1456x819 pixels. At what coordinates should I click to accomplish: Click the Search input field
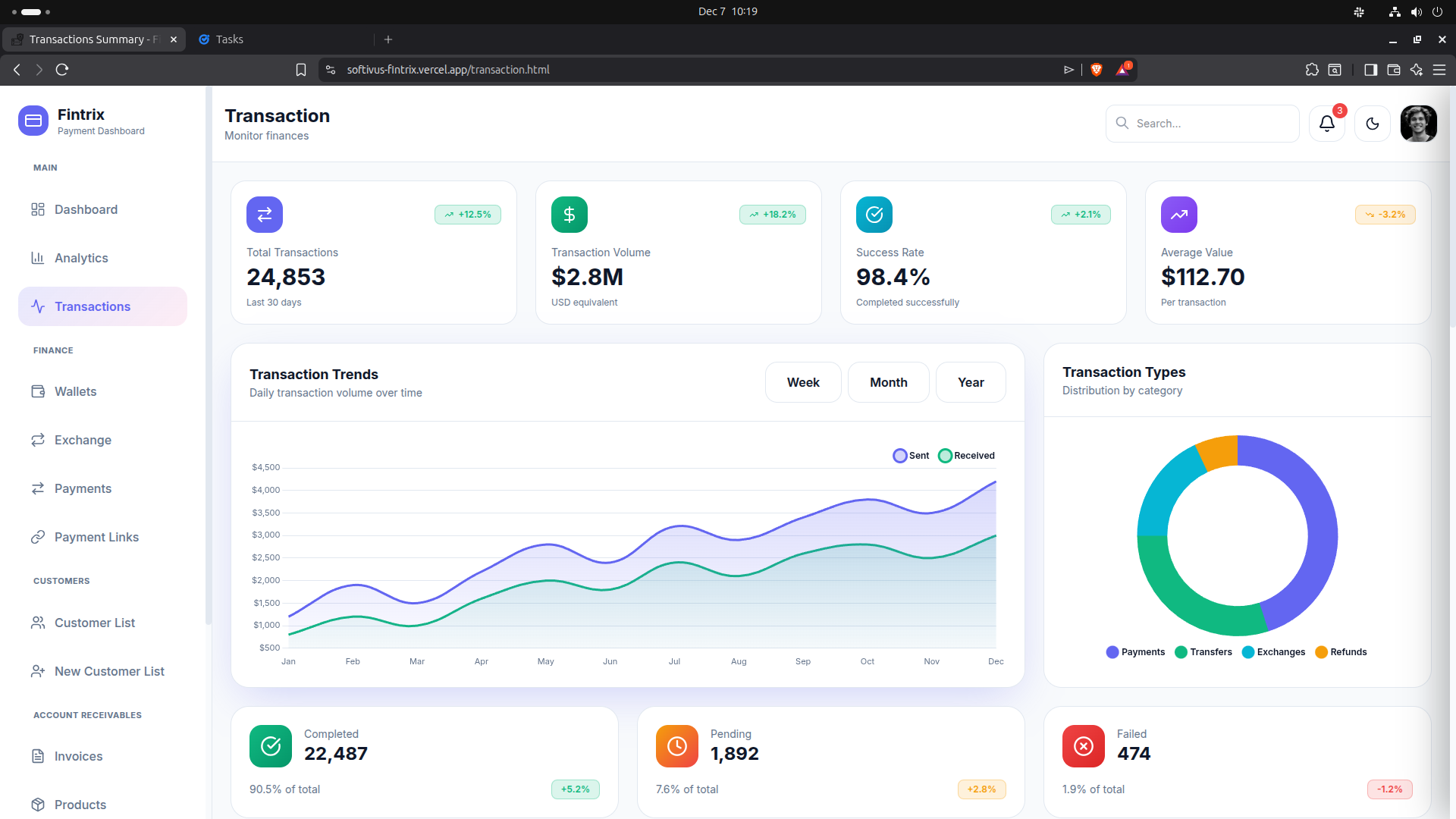pyautogui.click(x=1212, y=124)
